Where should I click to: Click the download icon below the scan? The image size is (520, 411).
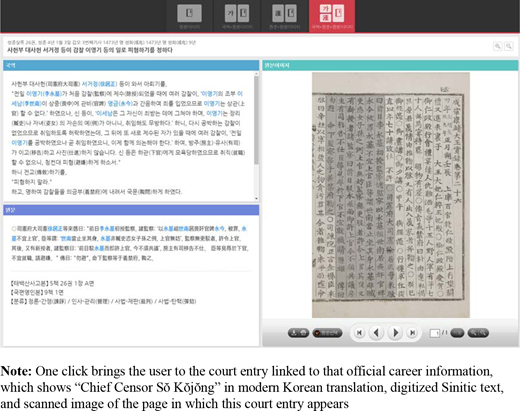pos(294,333)
